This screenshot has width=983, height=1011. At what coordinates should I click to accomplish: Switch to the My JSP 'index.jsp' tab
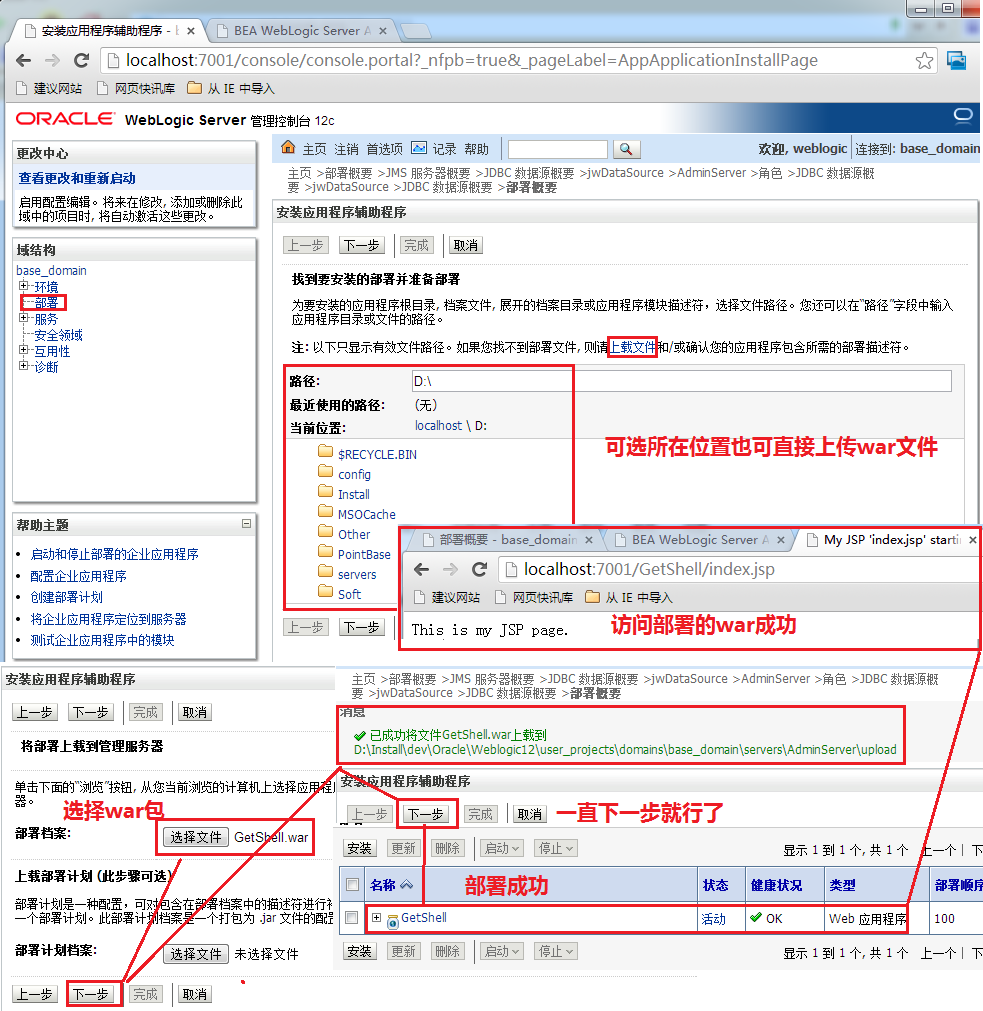891,540
